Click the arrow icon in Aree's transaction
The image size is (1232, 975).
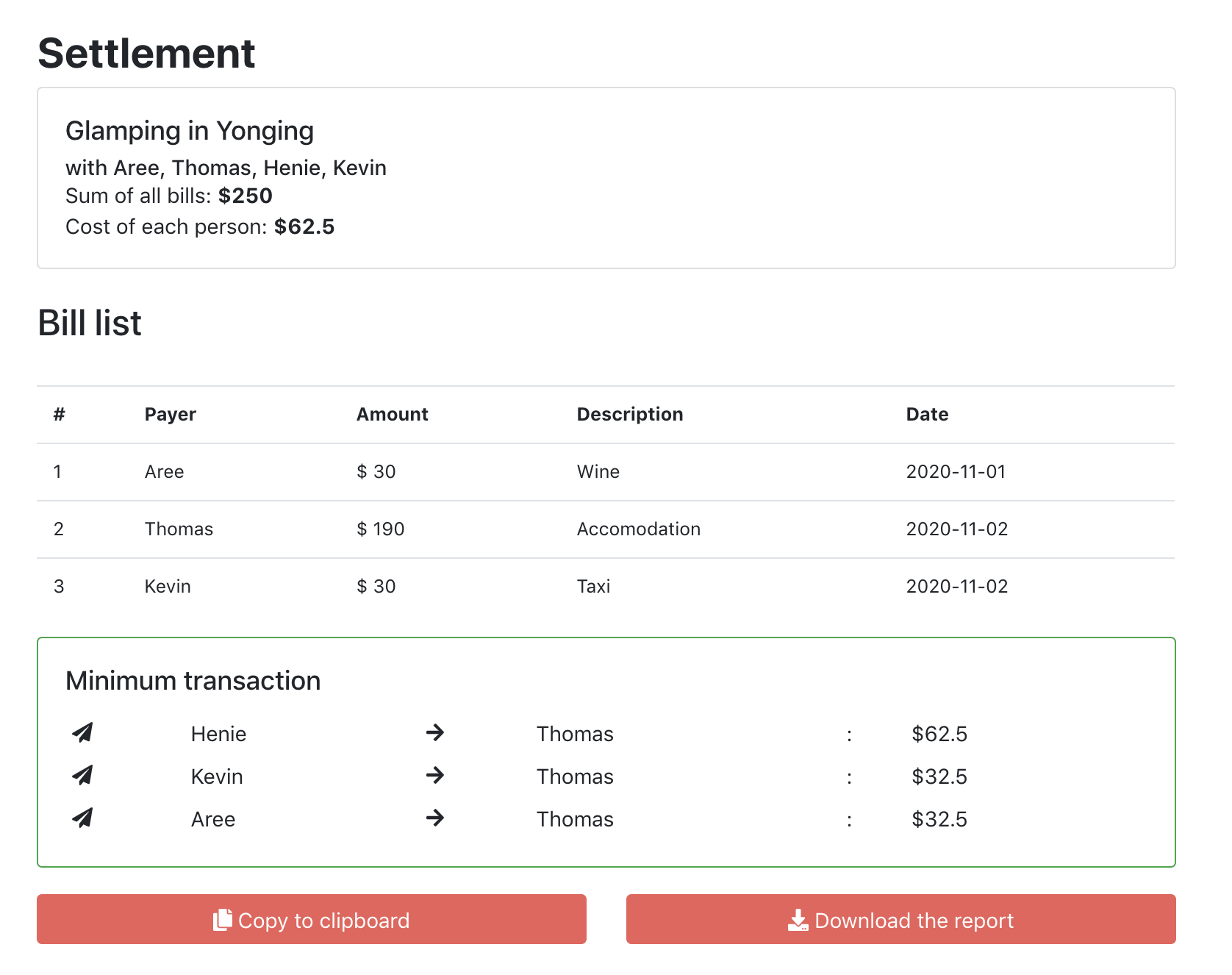tap(435, 818)
